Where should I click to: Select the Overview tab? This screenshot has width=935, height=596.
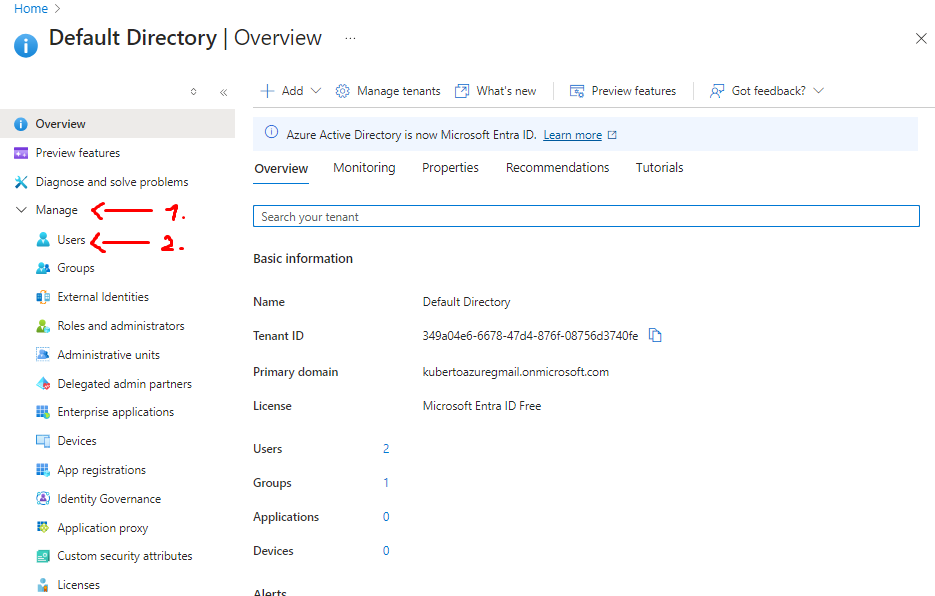[281, 169]
